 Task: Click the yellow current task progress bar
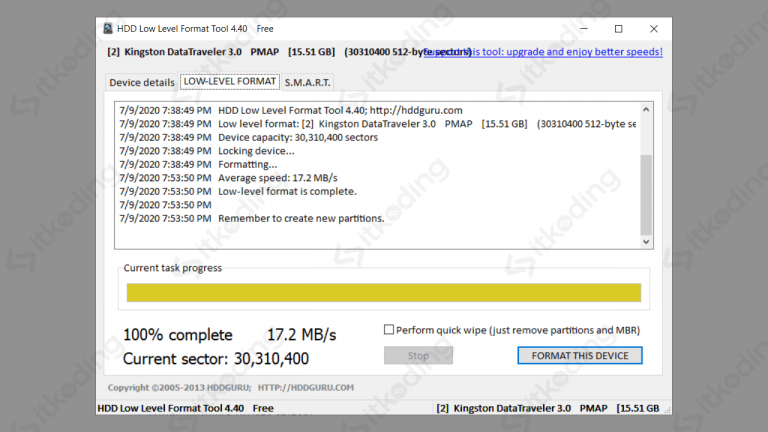383,292
